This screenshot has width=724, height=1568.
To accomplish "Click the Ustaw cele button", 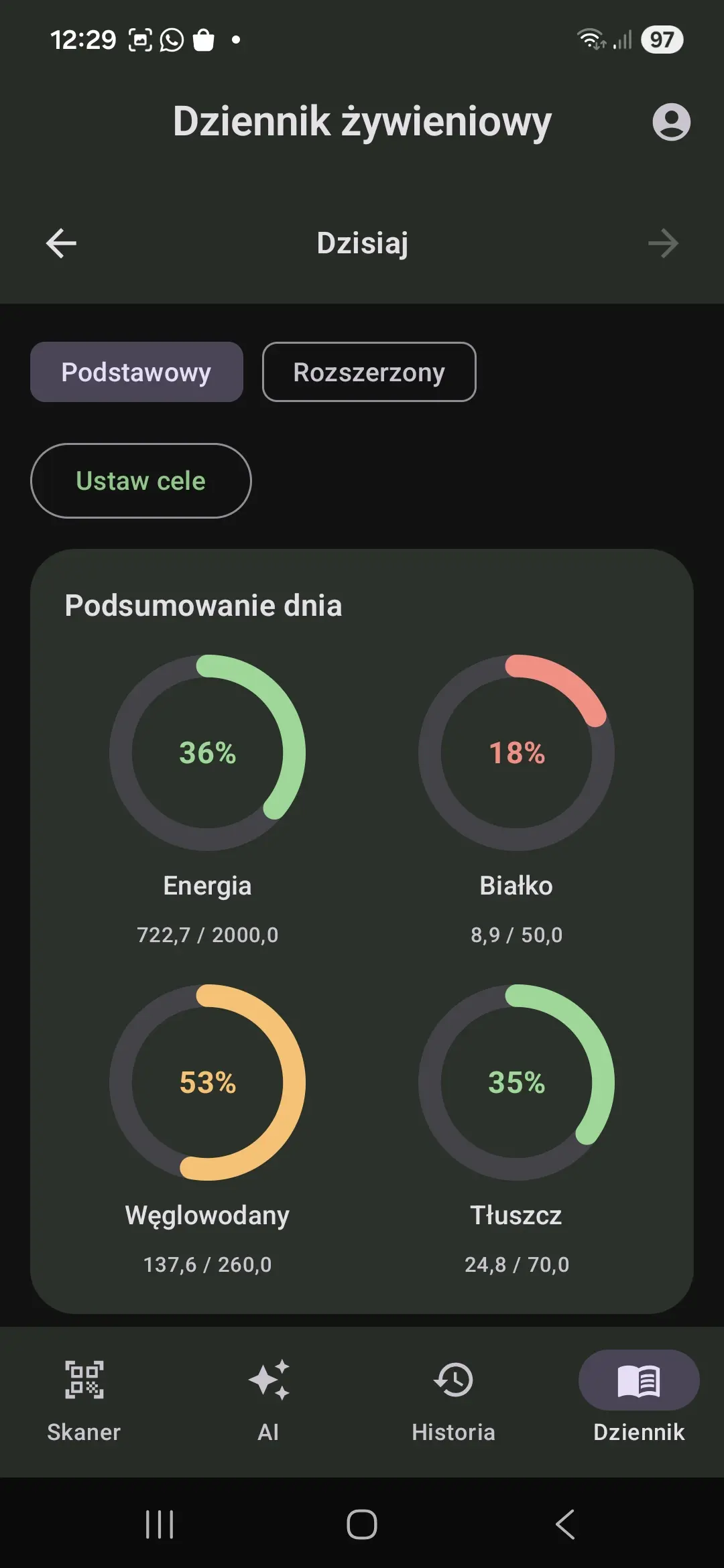I will [x=141, y=480].
